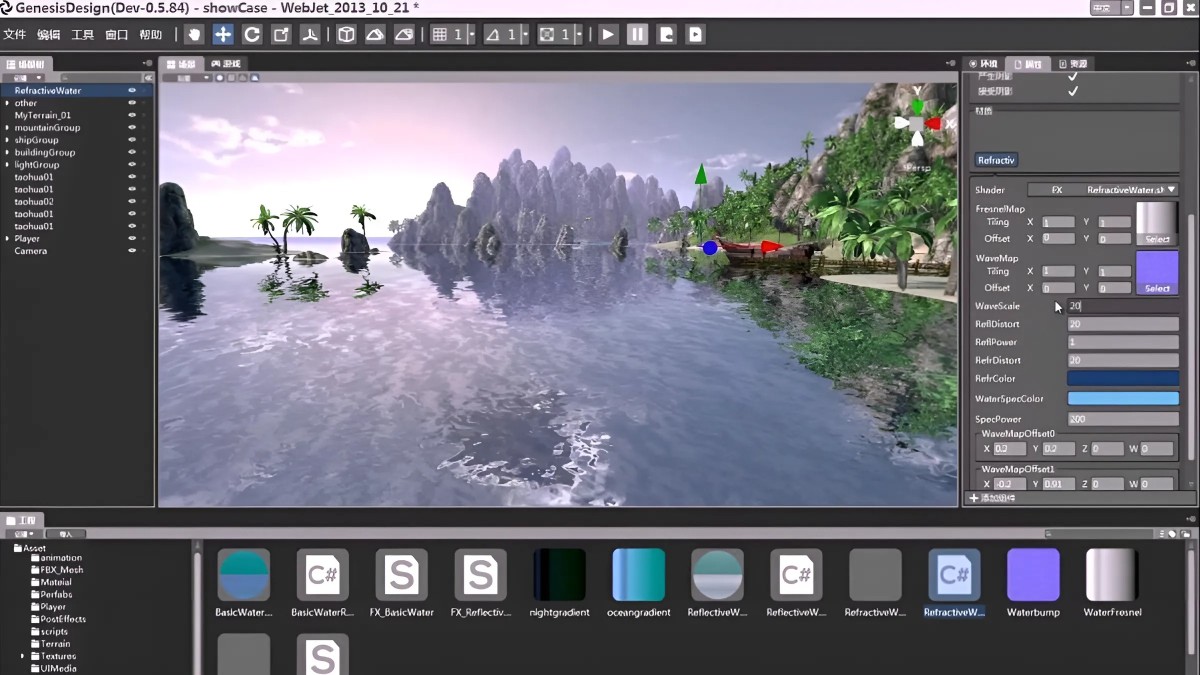1200x675 pixels.
Task: Click the Refractiv material button
Action: [996, 160]
